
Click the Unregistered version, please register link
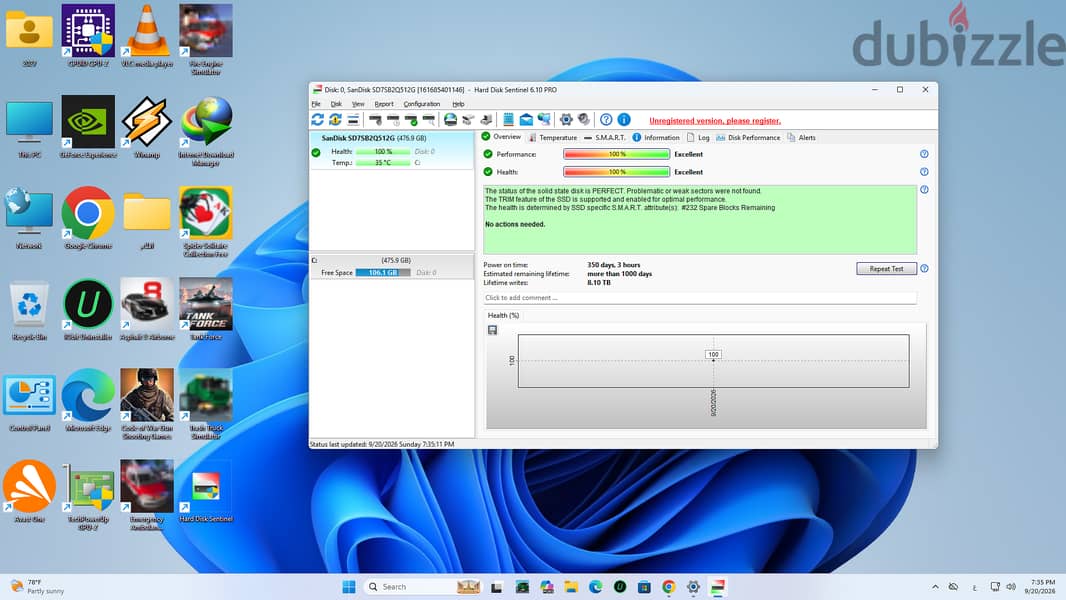point(715,121)
